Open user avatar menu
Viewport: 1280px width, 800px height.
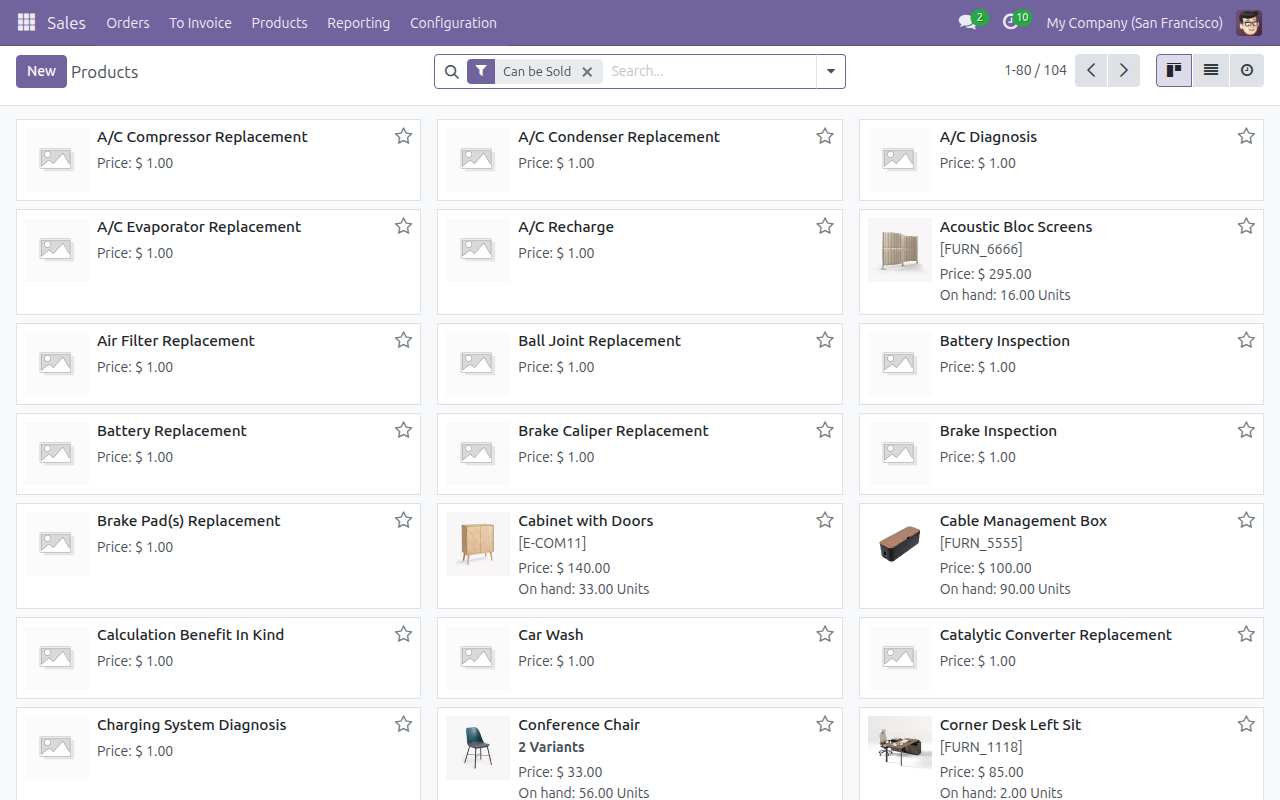click(x=1249, y=22)
